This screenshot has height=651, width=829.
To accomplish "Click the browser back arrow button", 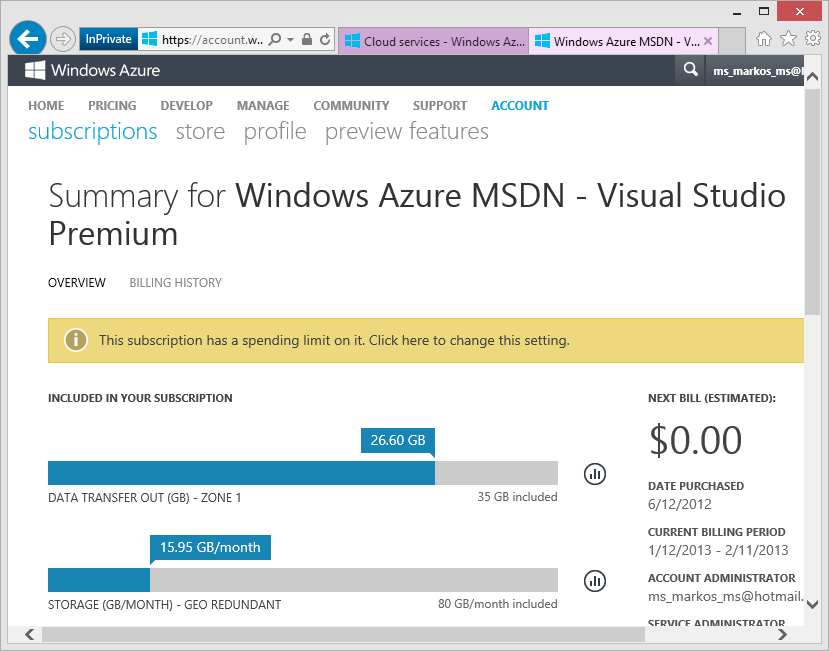I will (x=27, y=39).
